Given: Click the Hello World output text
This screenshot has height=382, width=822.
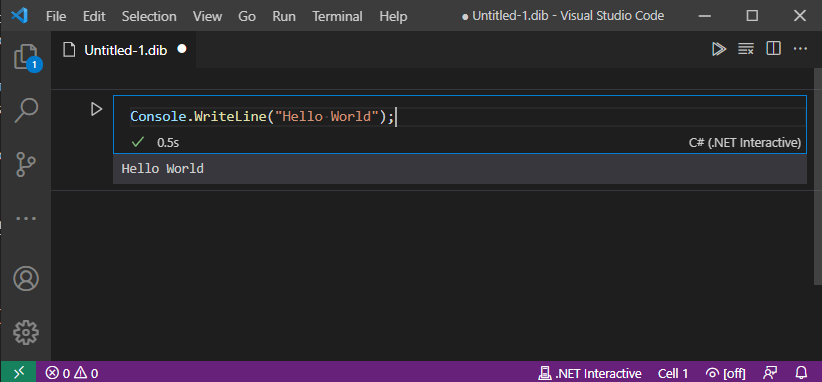Looking at the screenshot, I should (x=163, y=169).
